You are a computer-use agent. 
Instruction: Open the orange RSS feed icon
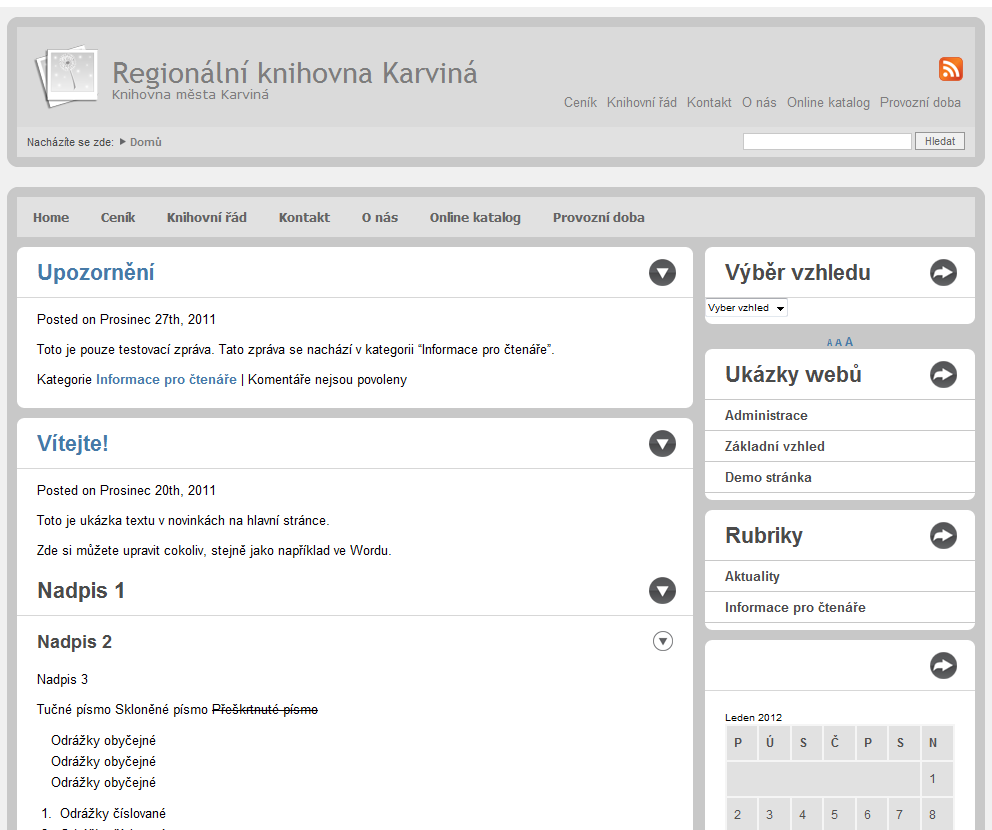pos(950,69)
